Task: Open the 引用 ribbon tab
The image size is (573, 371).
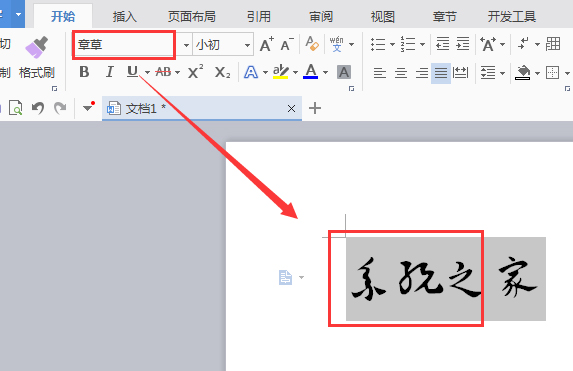Action: pos(259,16)
